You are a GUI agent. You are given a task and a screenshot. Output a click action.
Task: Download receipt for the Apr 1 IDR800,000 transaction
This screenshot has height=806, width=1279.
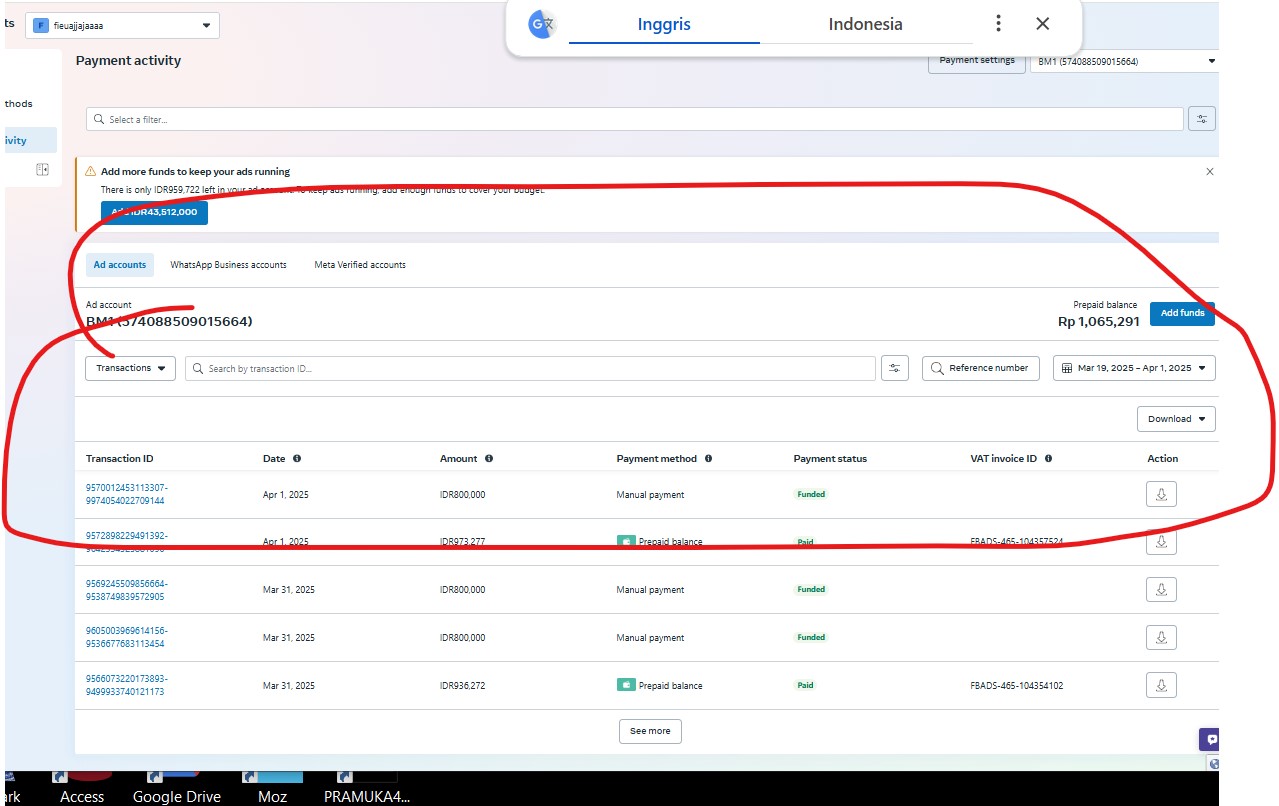[1161, 494]
